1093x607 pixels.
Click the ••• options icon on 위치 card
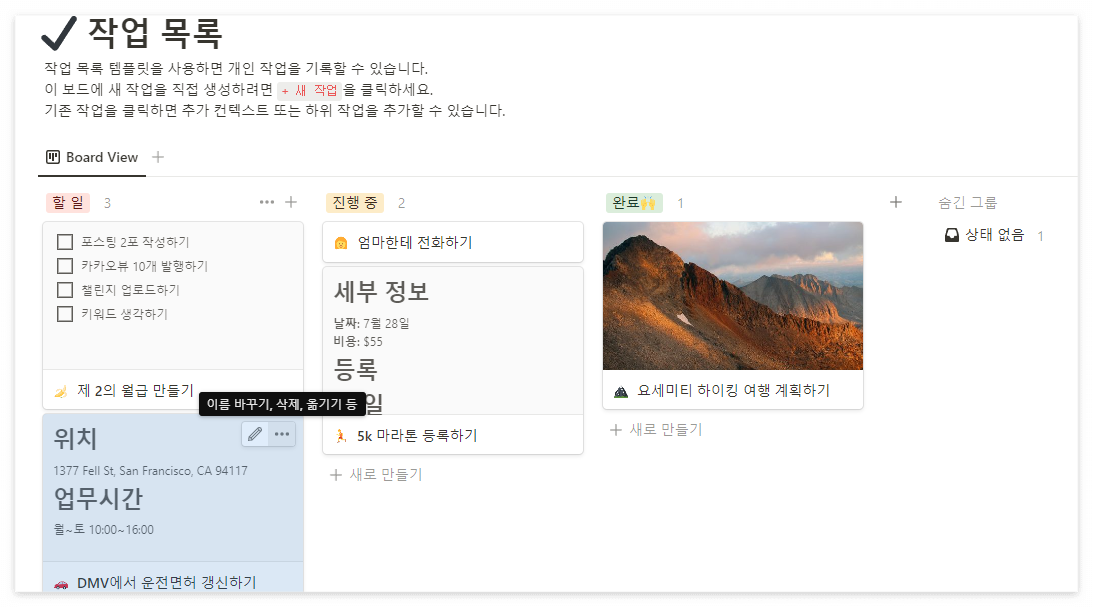(283, 434)
